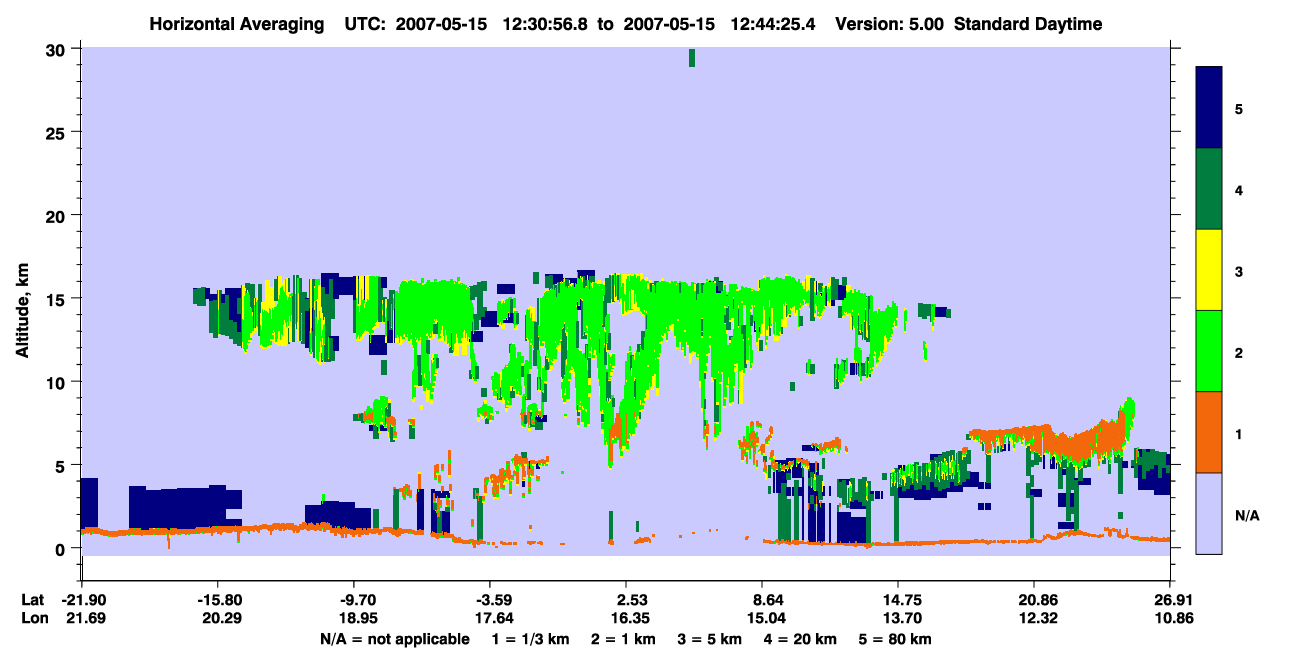This screenshot has height=667, width=1300.
Task: Click the lavender N/A legend swatch
Action: [1209, 513]
